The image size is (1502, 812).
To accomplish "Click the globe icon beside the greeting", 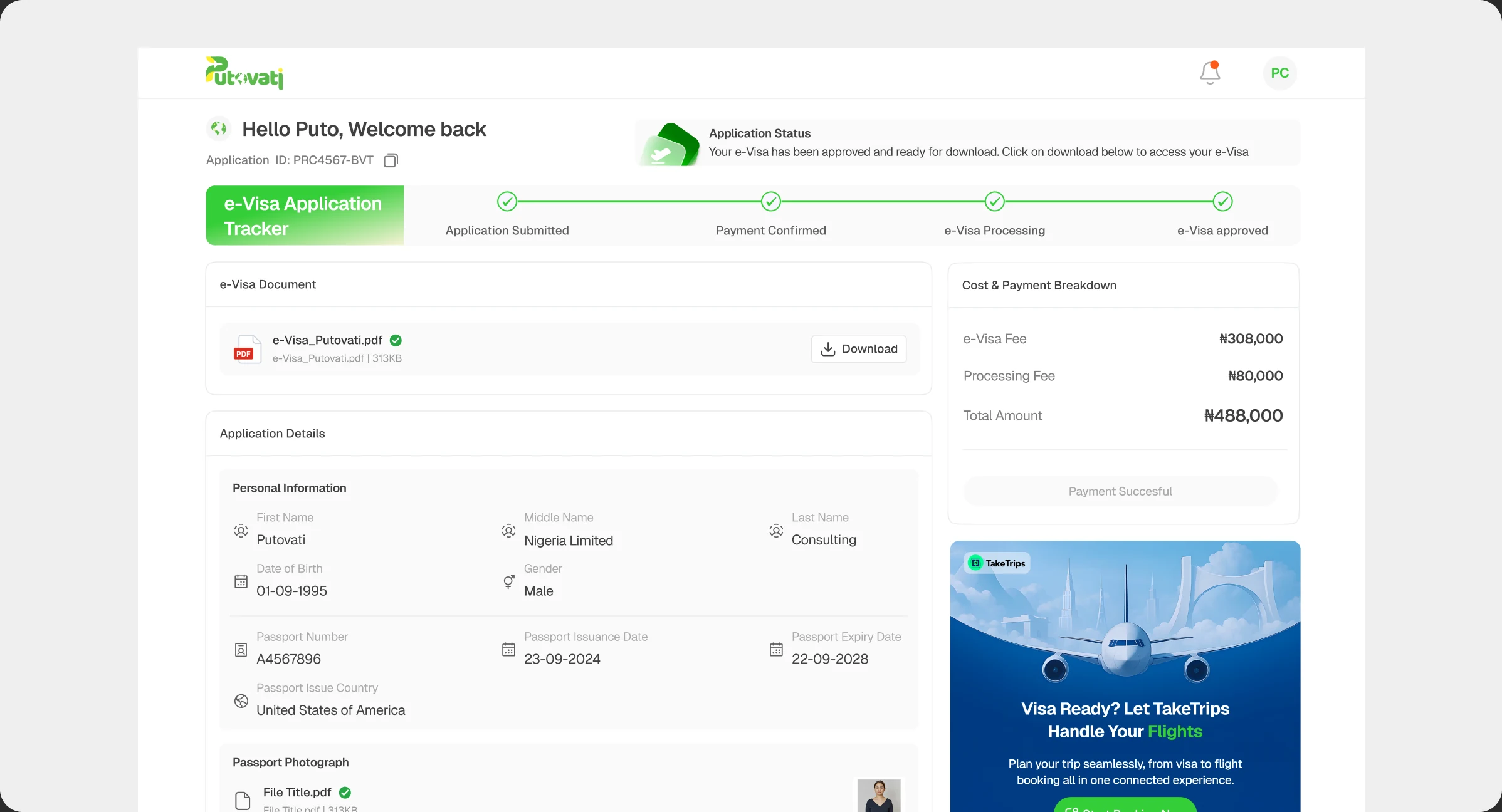I will pos(219,129).
